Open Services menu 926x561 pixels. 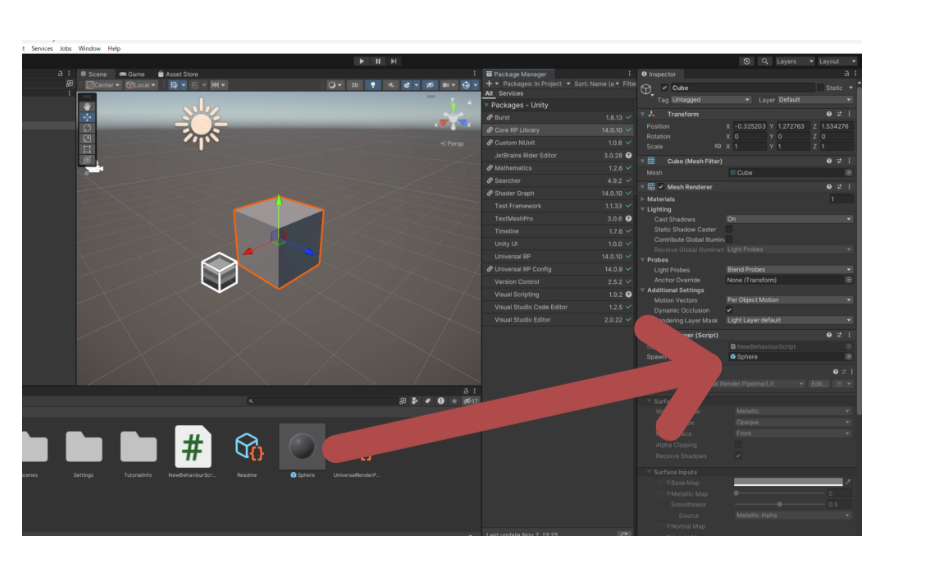pos(42,48)
